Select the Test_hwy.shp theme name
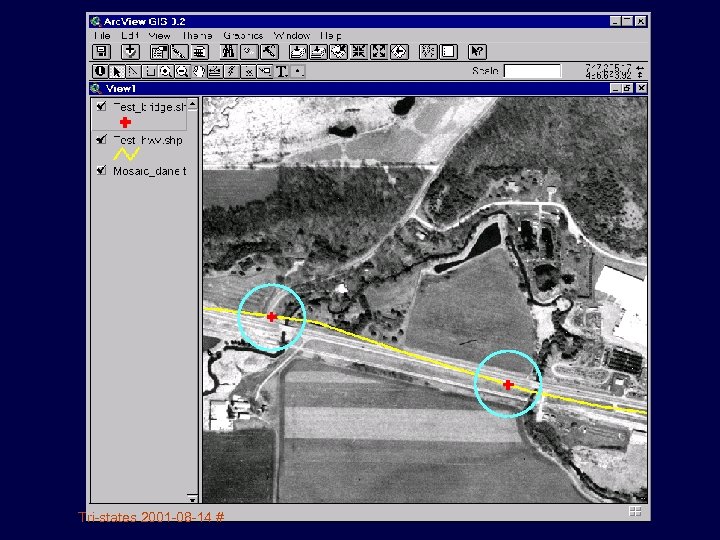Viewport: 720px width, 540px height. coord(148,140)
